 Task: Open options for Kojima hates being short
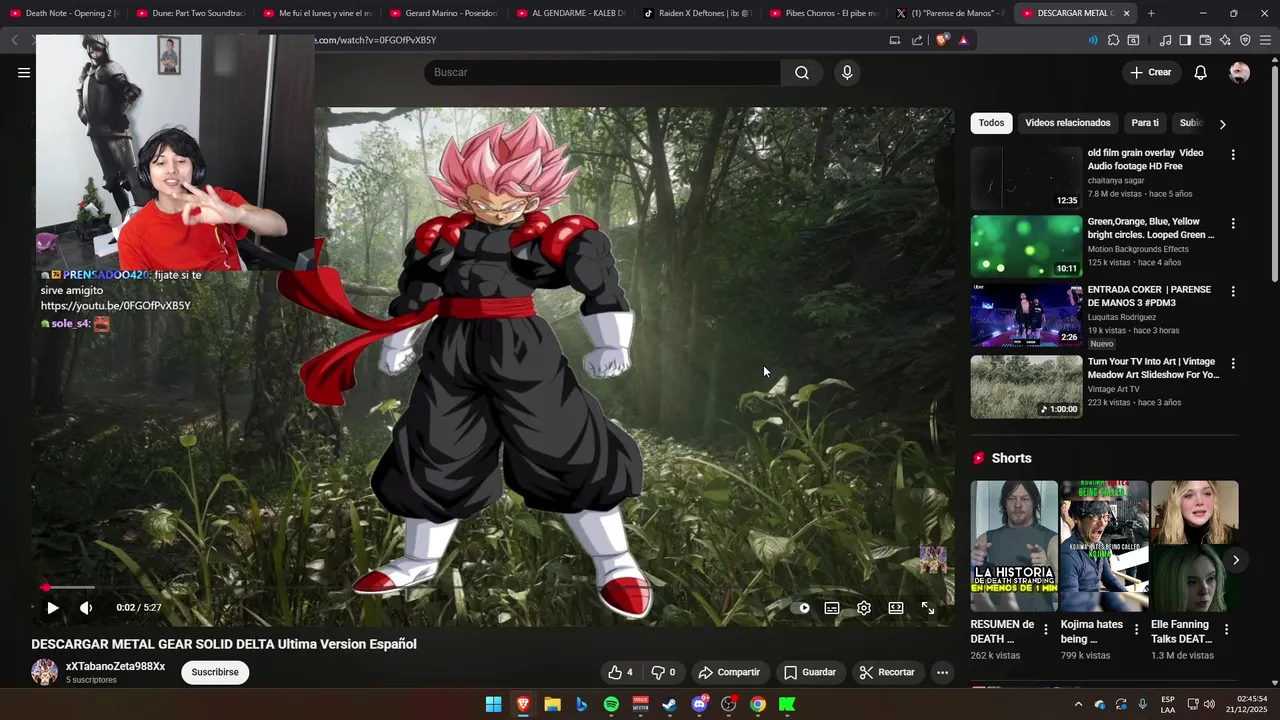[1136, 629]
